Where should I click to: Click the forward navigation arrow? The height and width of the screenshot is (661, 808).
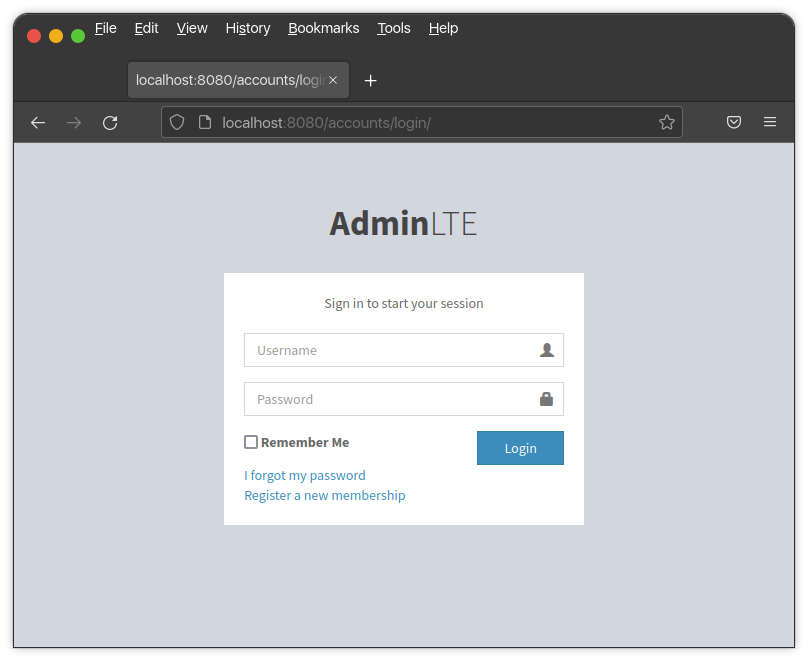(x=74, y=123)
